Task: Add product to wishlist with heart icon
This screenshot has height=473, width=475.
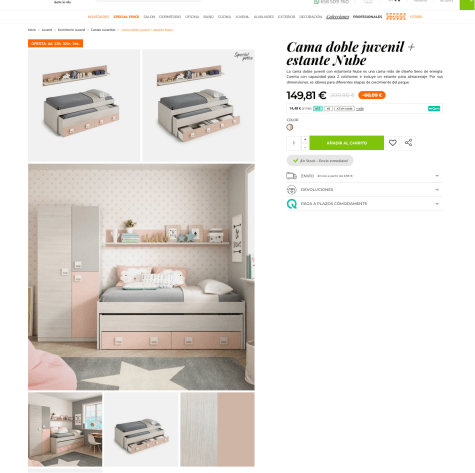Action: point(392,143)
